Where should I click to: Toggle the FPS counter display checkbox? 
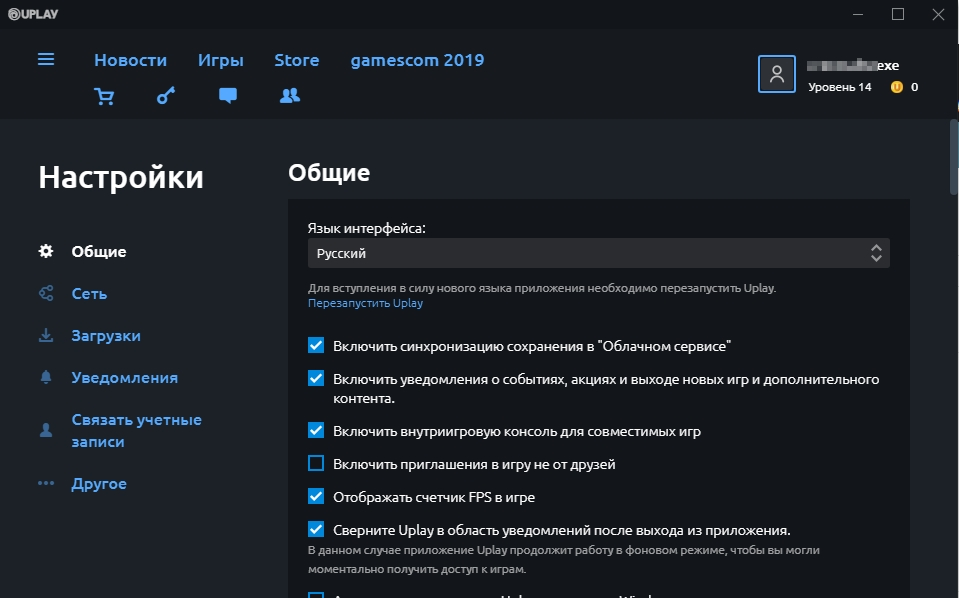point(316,496)
